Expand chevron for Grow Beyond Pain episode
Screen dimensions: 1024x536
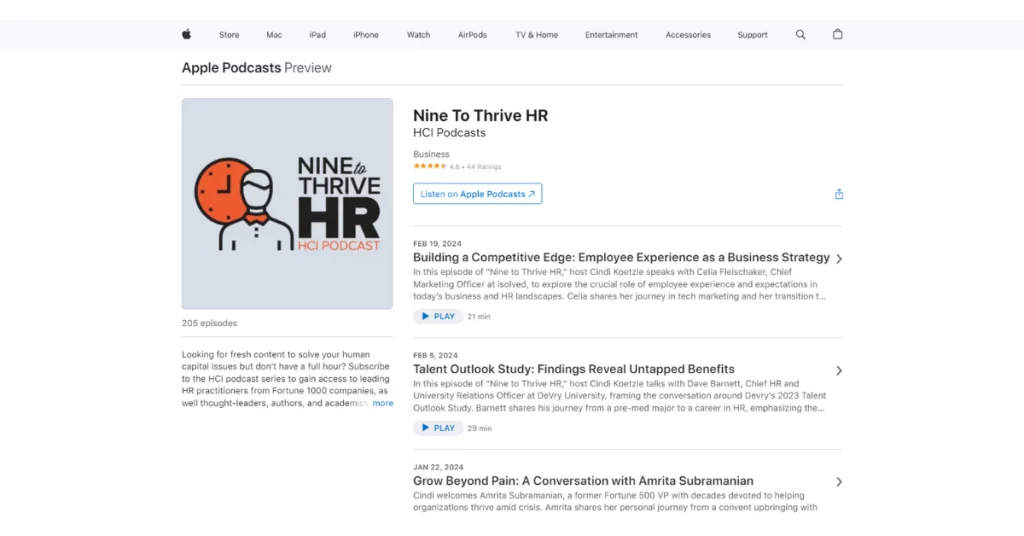[839, 482]
